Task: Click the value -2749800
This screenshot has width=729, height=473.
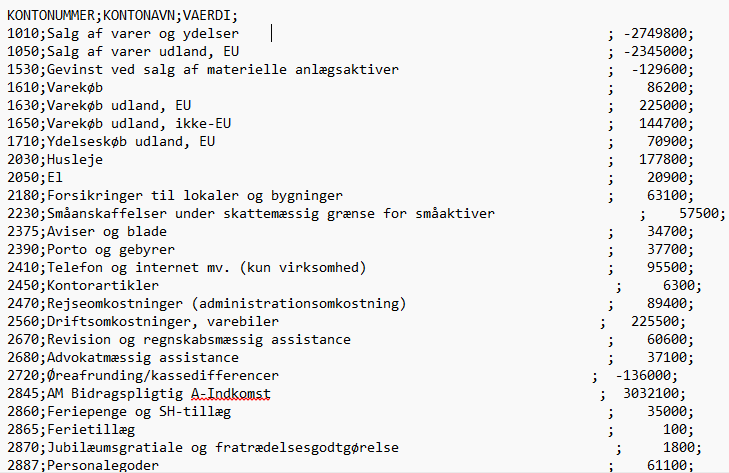Action: [655, 33]
